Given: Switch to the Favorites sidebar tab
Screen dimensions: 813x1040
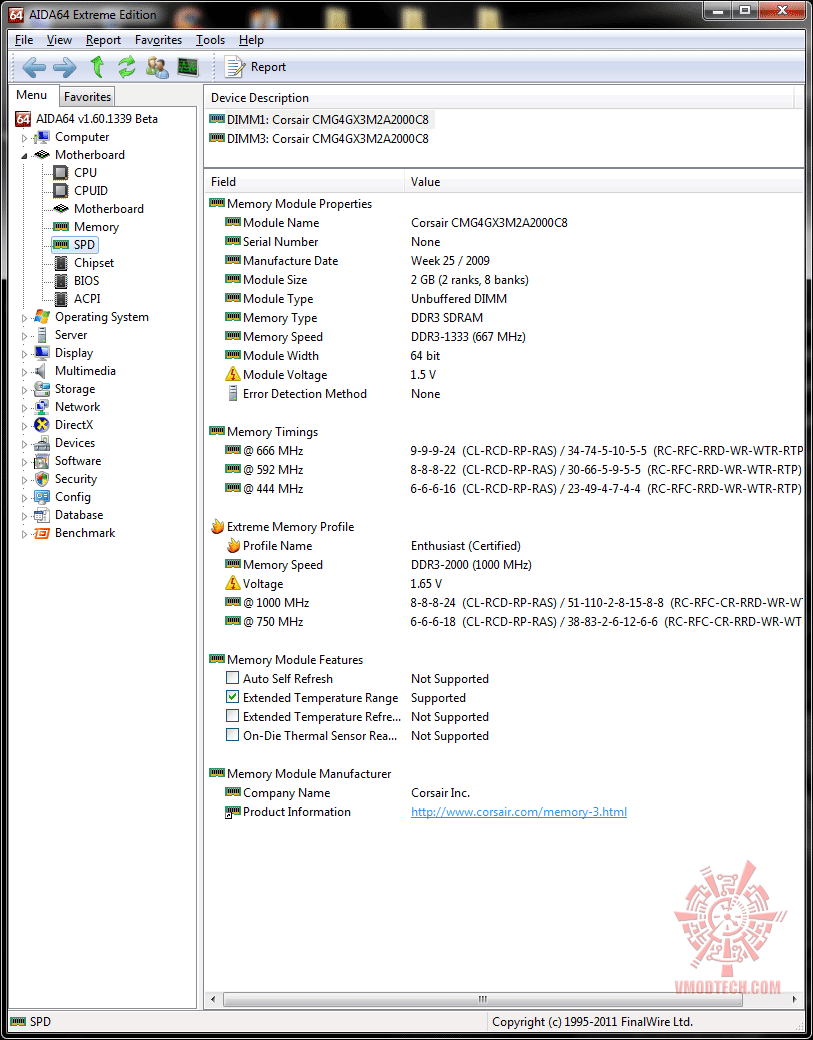Looking at the screenshot, I should (x=88, y=97).
